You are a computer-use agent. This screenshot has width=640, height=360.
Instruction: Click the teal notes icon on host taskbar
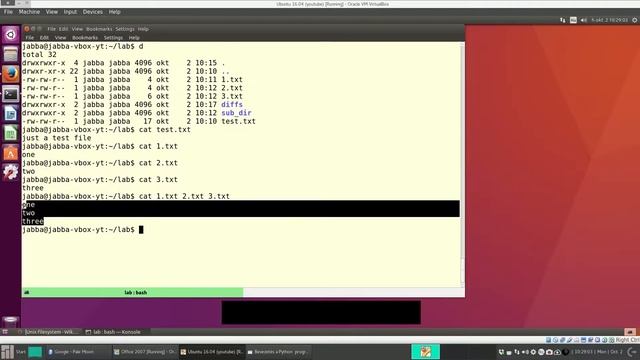coord(425,352)
